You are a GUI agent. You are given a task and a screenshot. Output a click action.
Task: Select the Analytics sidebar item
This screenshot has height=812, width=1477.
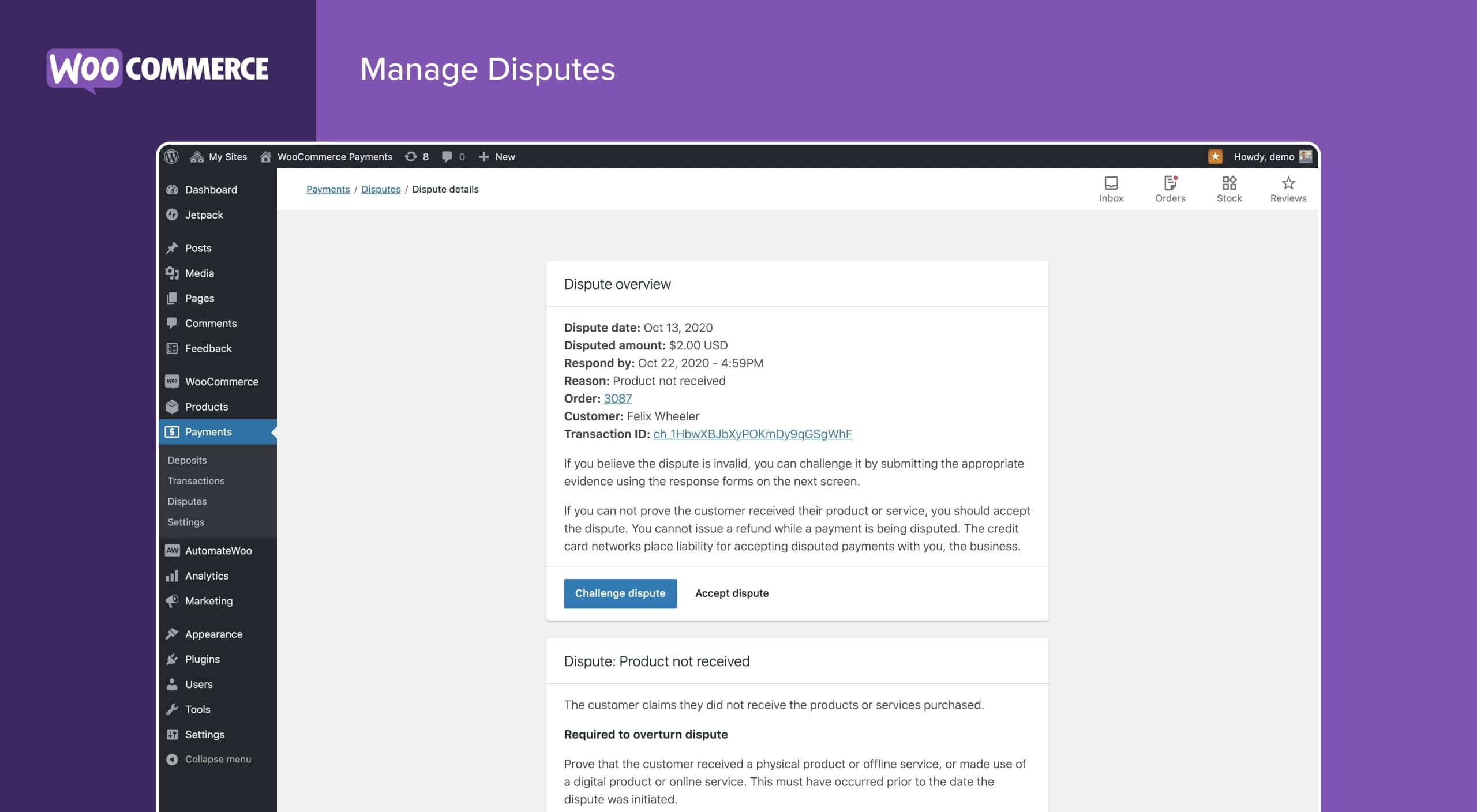click(x=207, y=576)
